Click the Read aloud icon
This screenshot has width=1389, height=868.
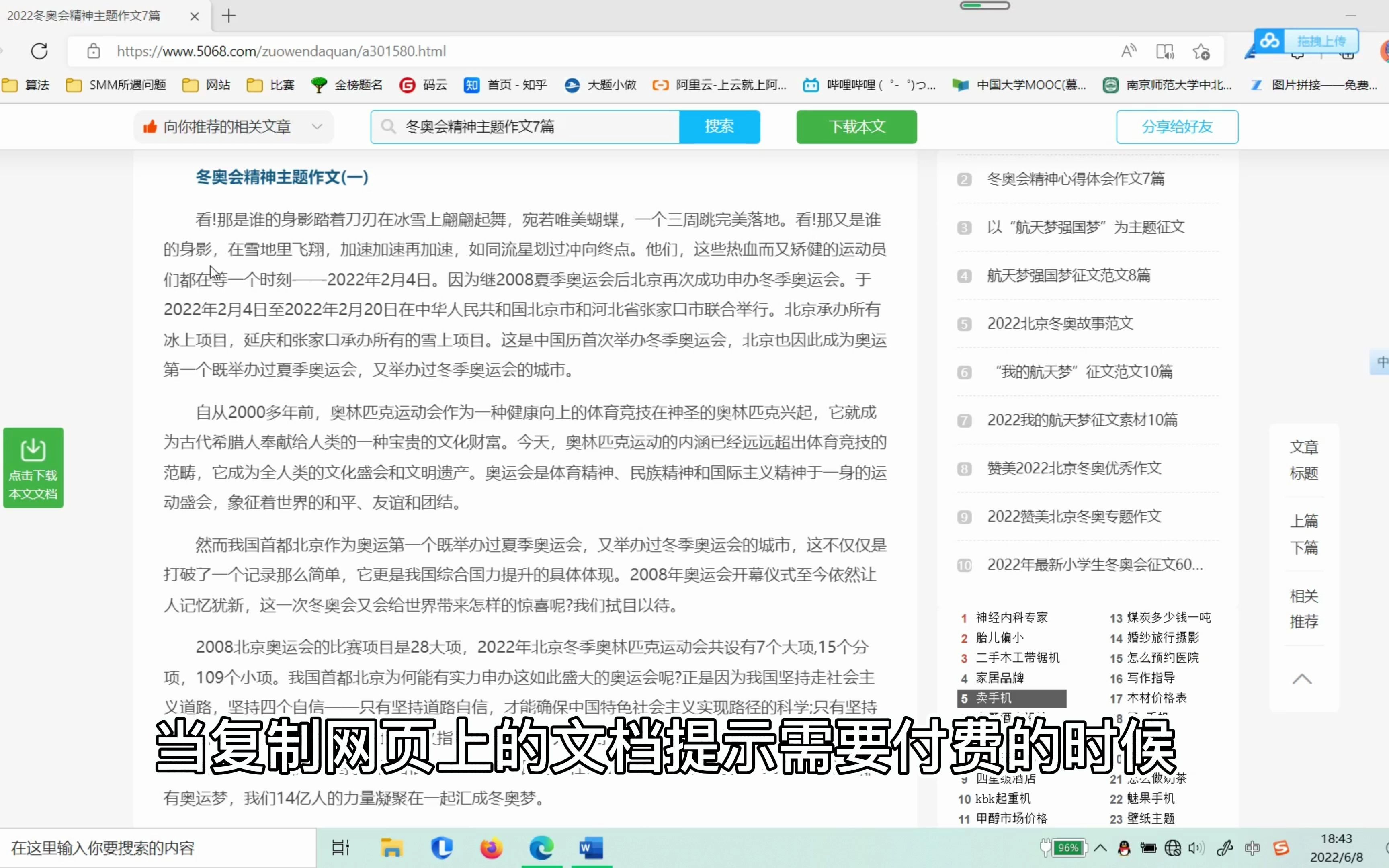coord(1129,52)
